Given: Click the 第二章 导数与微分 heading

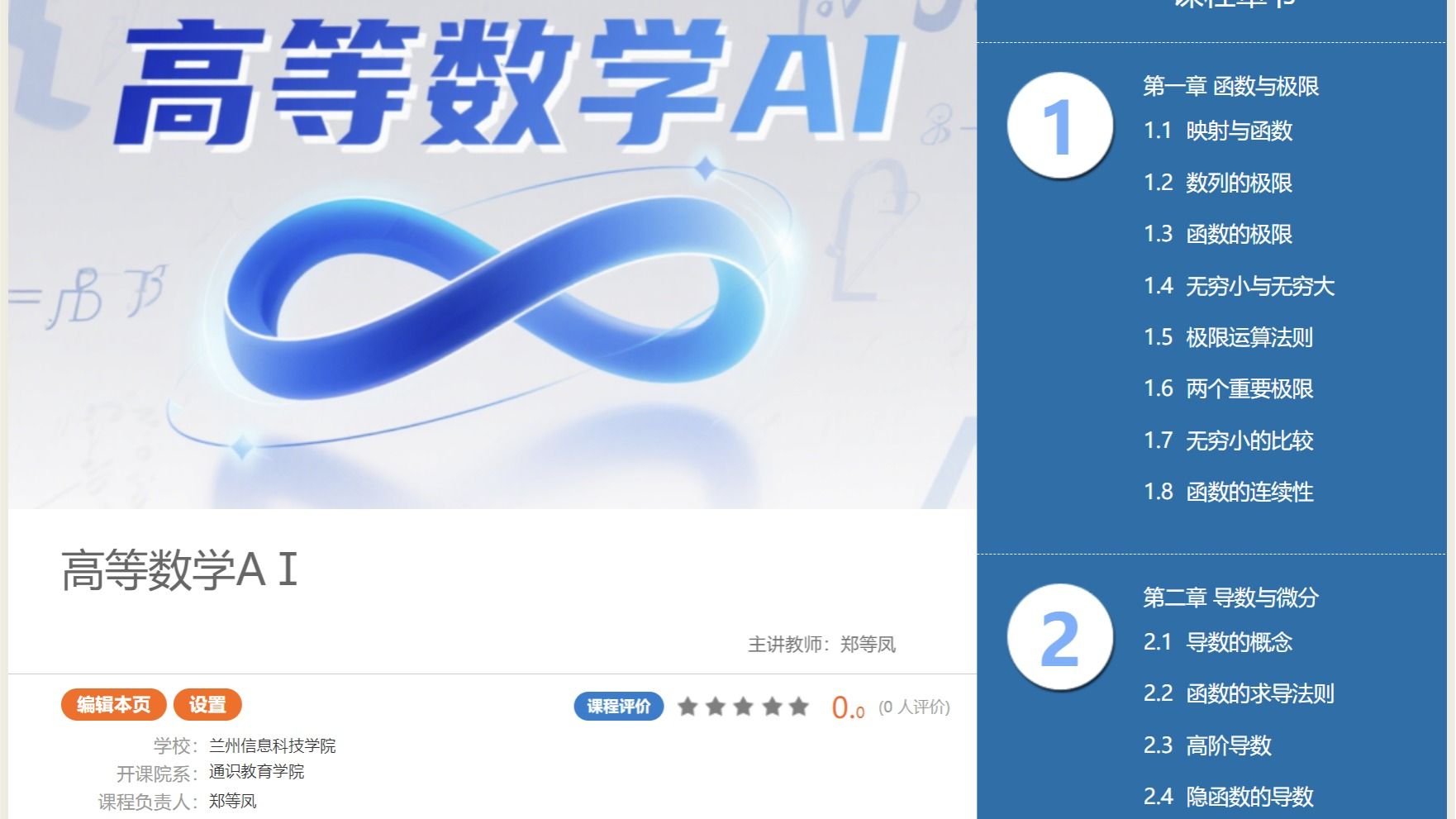Looking at the screenshot, I should pyautogui.click(x=1230, y=598).
